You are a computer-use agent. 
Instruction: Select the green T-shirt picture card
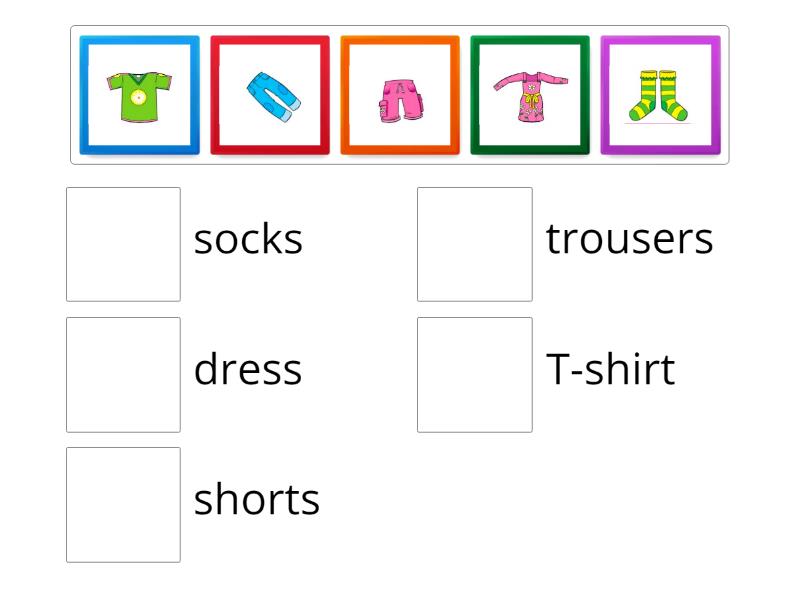tap(140, 96)
